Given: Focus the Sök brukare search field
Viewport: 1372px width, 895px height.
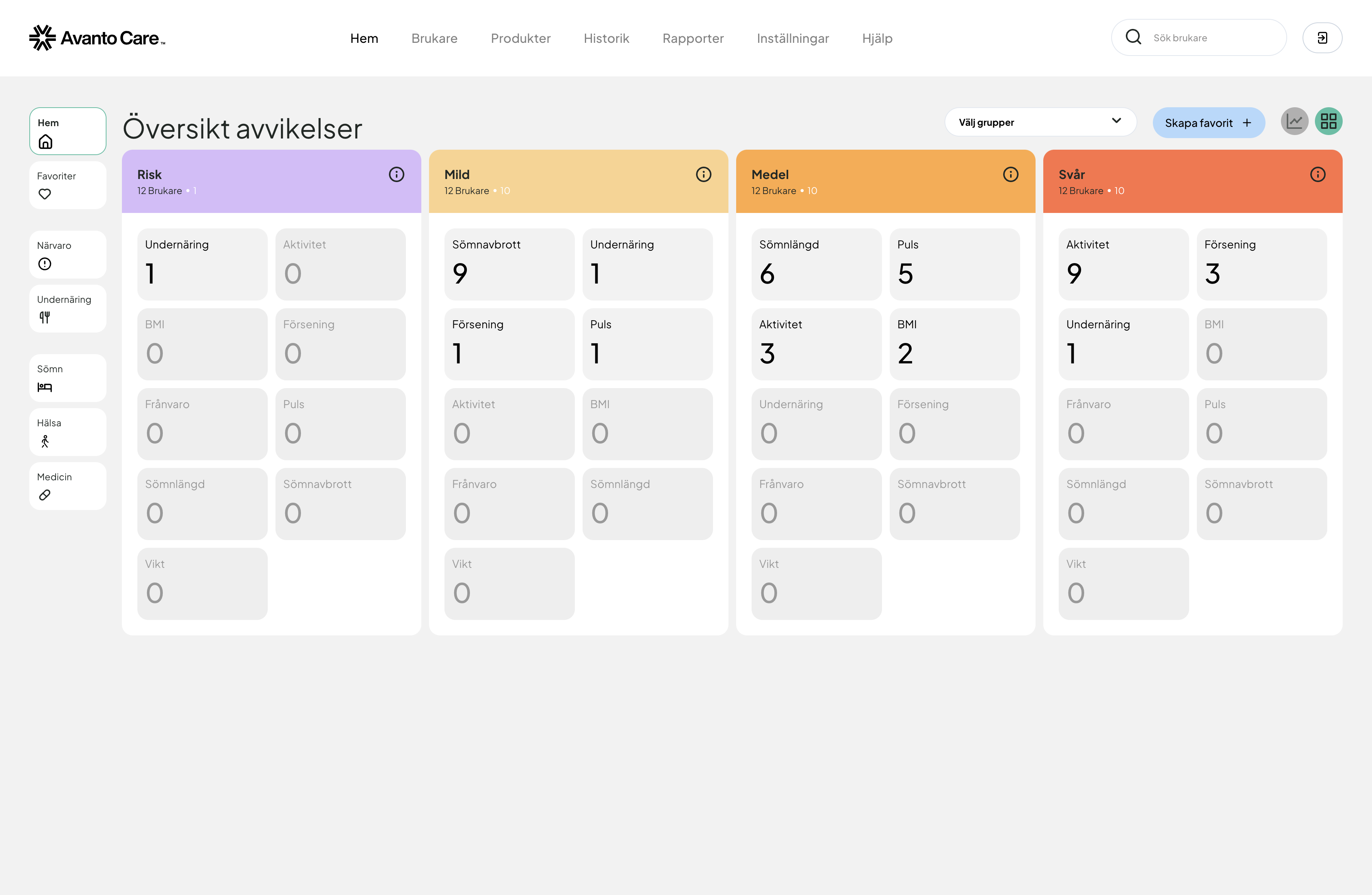Looking at the screenshot, I should (1199, 37).
